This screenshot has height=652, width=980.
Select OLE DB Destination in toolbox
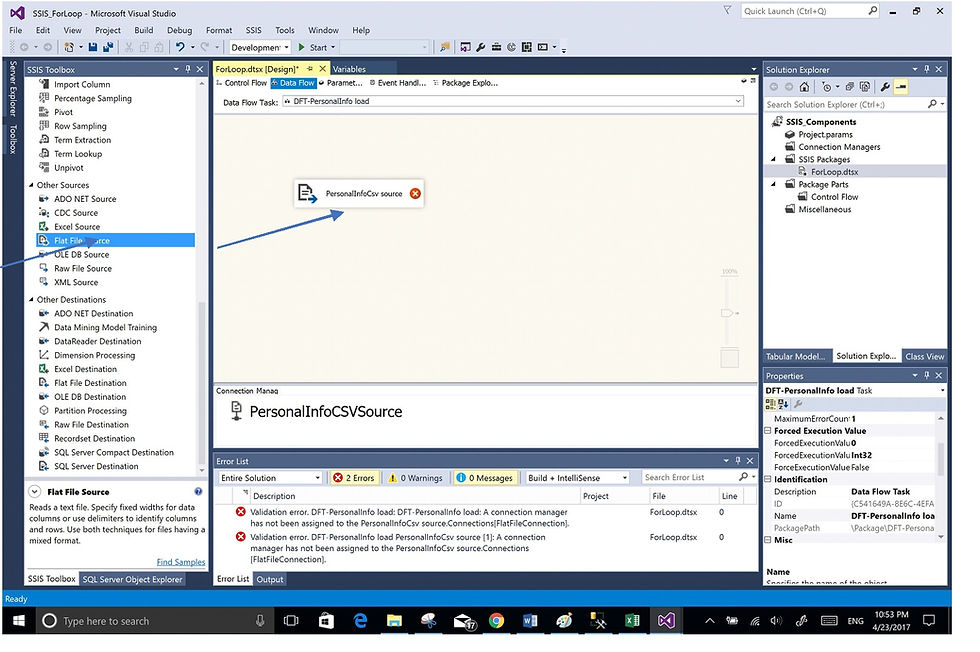point(90,397)
